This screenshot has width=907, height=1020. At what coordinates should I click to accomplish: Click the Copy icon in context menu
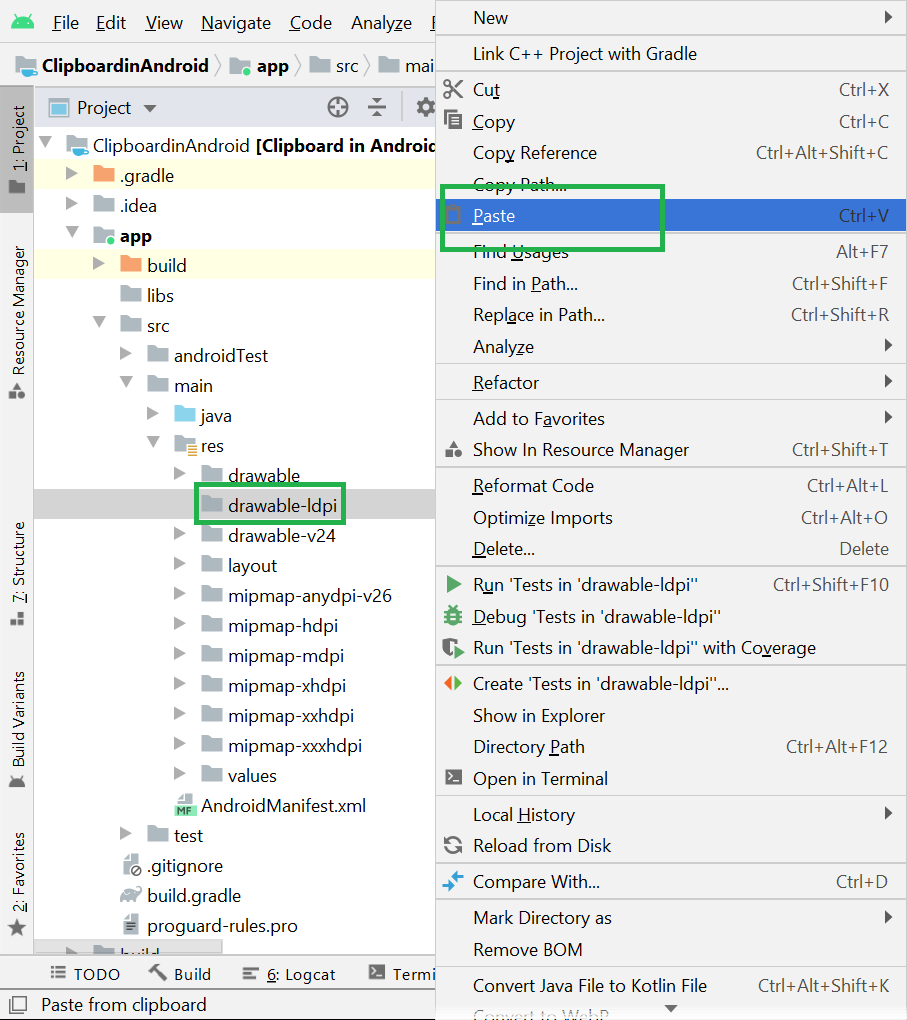click(x=453, y=120)
